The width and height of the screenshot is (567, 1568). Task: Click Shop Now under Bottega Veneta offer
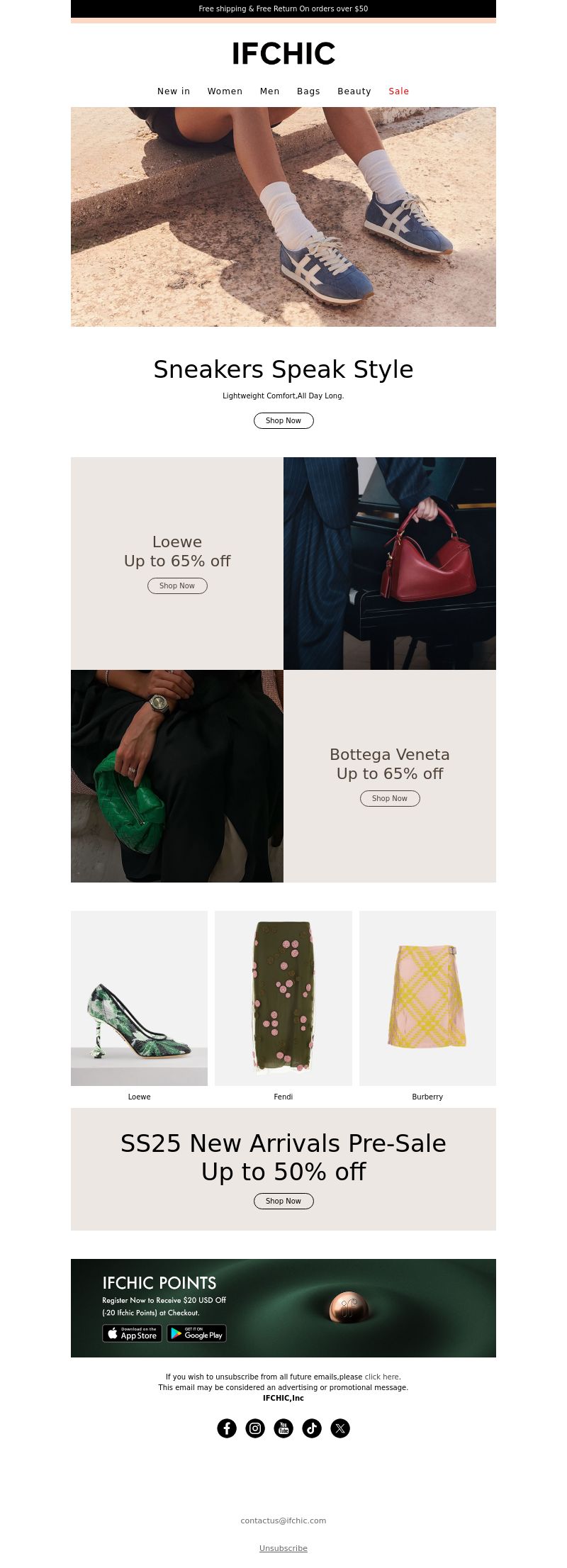[x=390, y=798]
